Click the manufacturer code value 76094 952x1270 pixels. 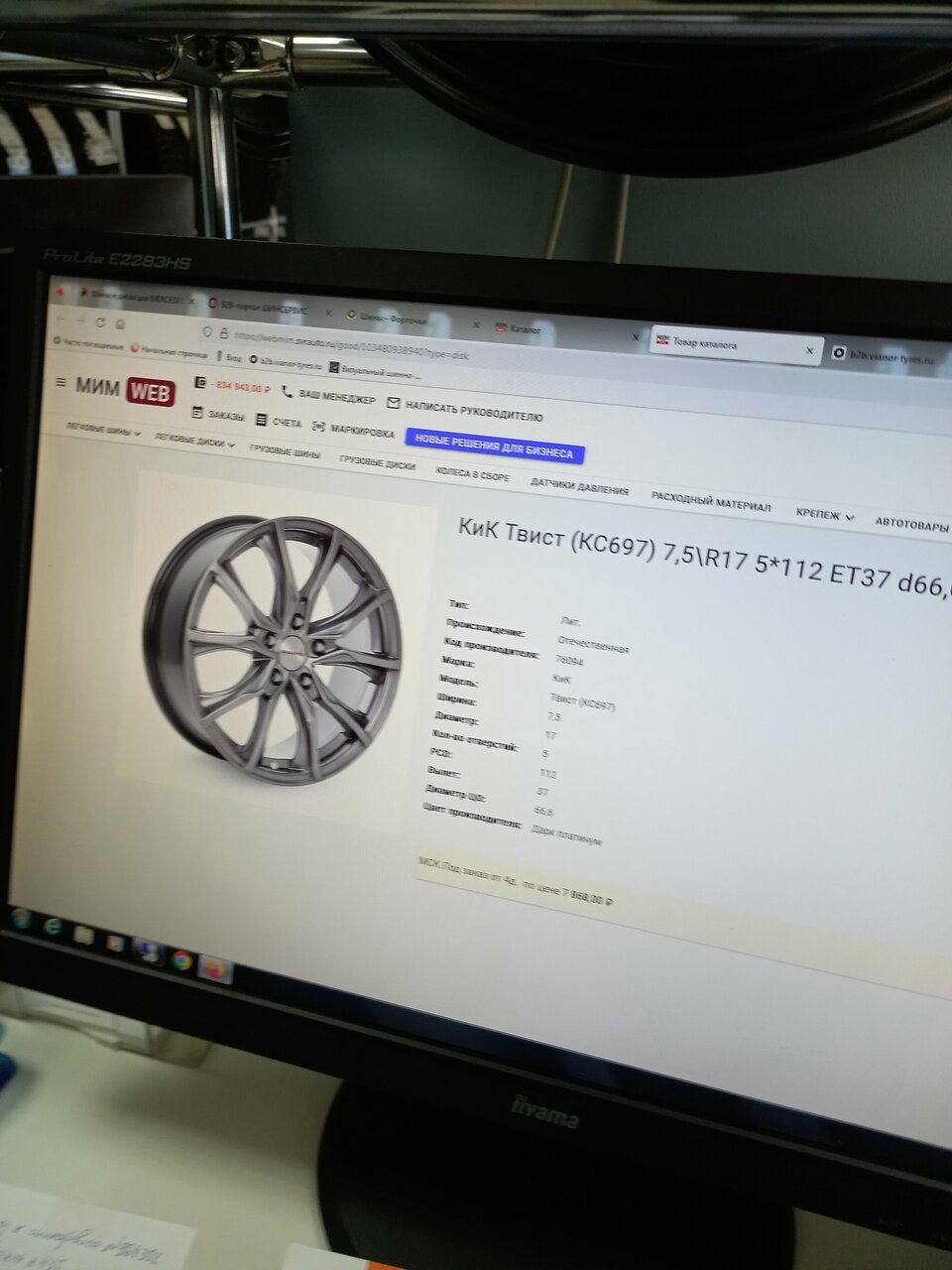[x=569, y=660]
